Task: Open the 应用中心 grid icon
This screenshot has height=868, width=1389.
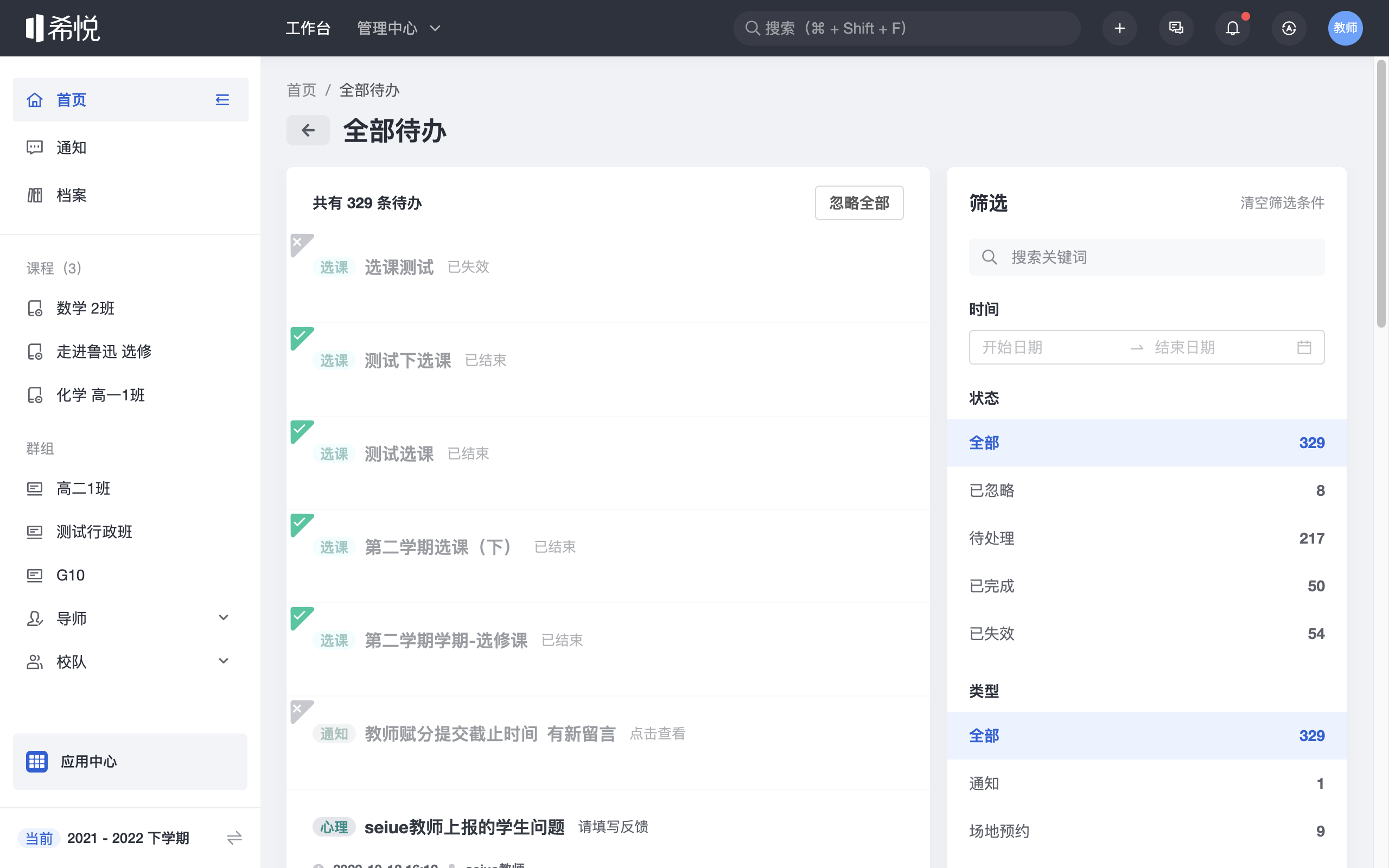Action: 37,761
